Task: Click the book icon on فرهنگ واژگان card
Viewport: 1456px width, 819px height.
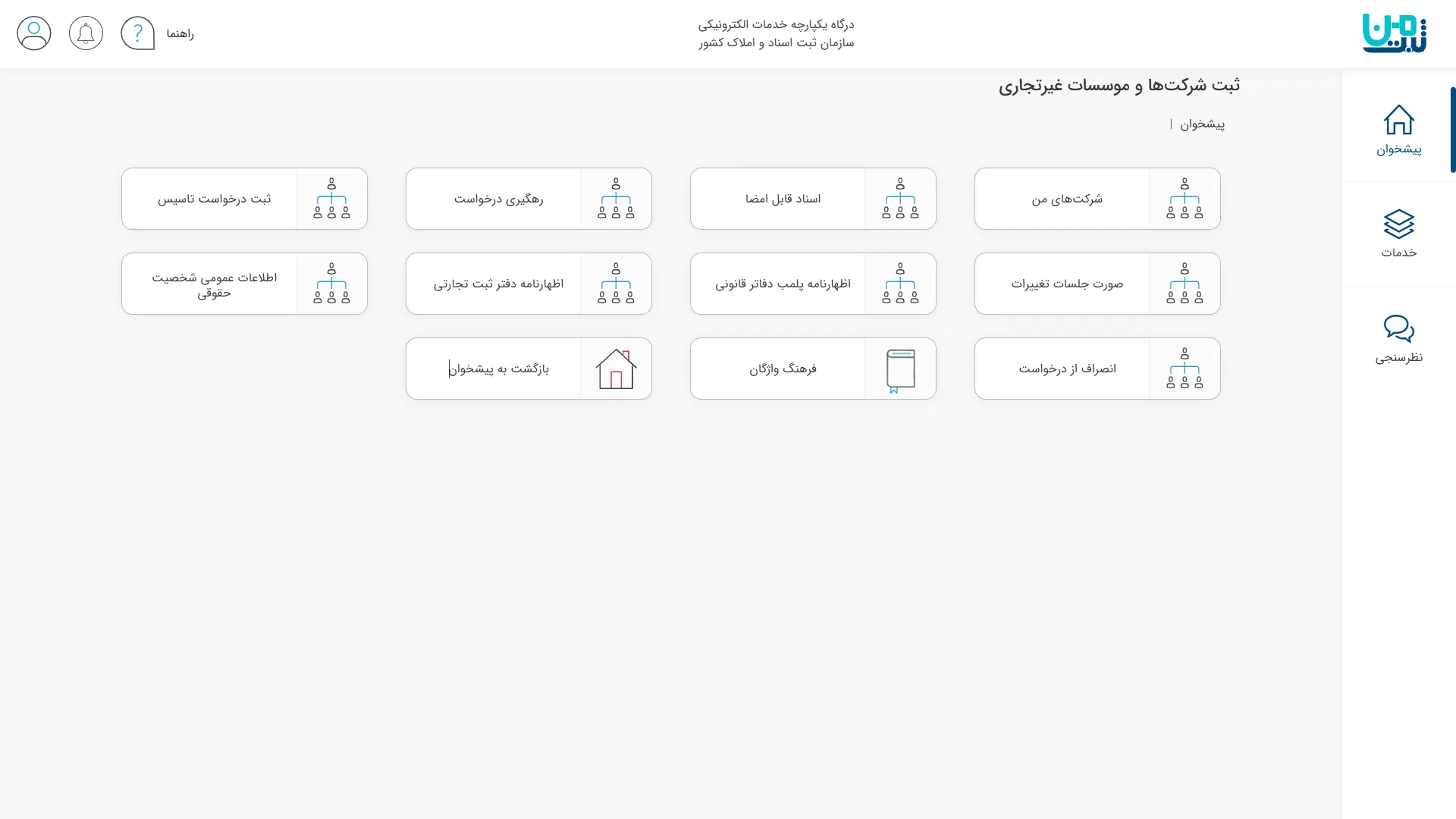Action: [901, 369]
